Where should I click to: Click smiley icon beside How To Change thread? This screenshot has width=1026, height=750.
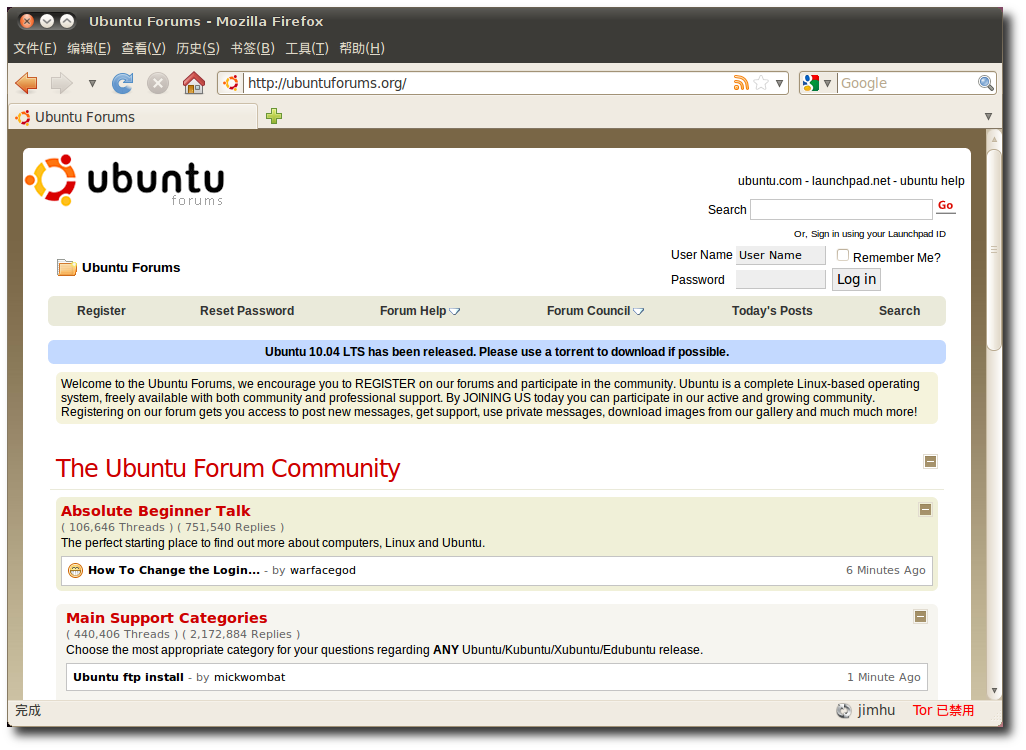click(x=76, y=571)
